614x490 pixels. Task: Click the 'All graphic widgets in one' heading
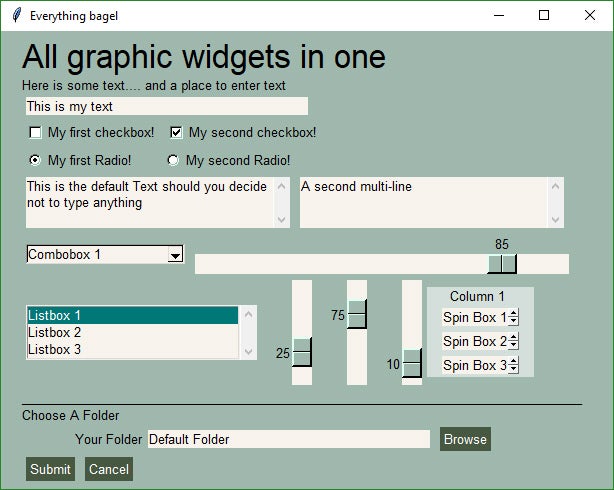click(204, 57)
